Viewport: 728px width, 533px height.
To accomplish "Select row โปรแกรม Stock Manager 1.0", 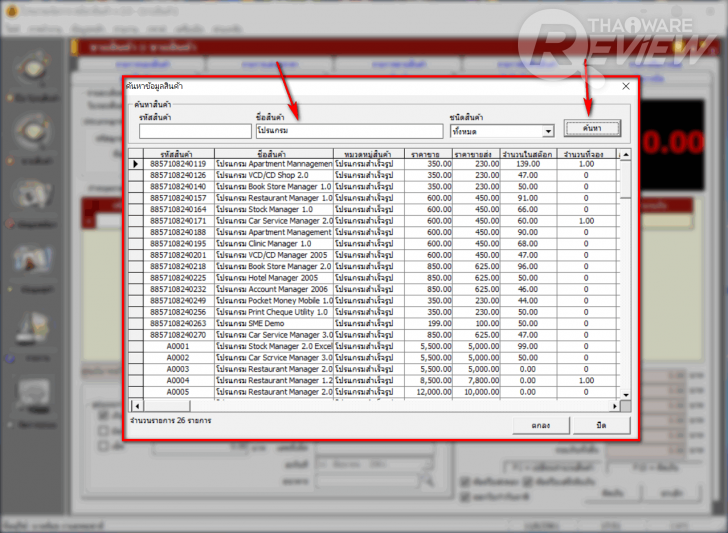I will coord(374,209).
